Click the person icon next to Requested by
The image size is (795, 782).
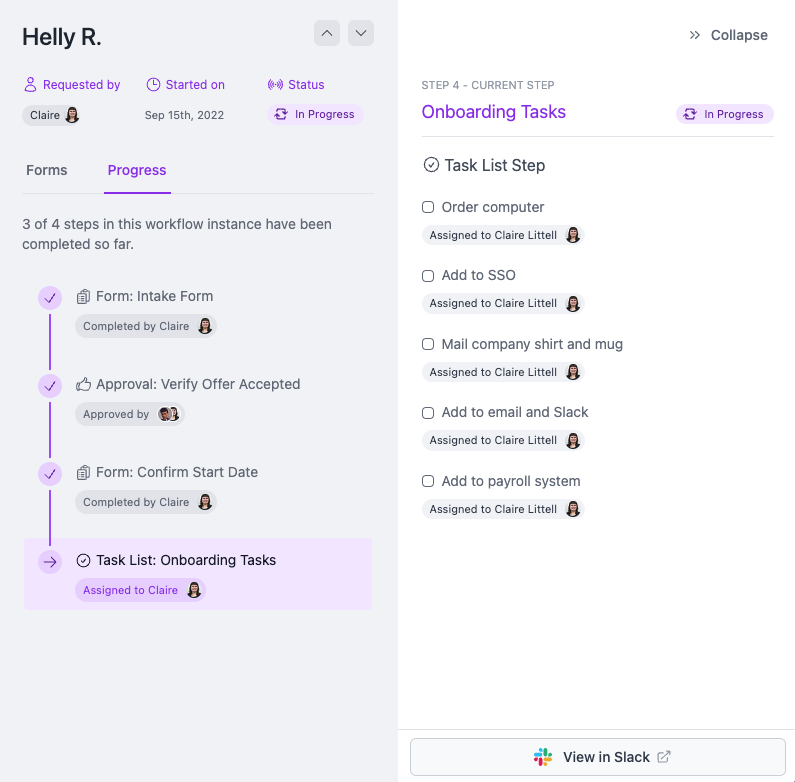pyautogui.click(x=31, y=85)
